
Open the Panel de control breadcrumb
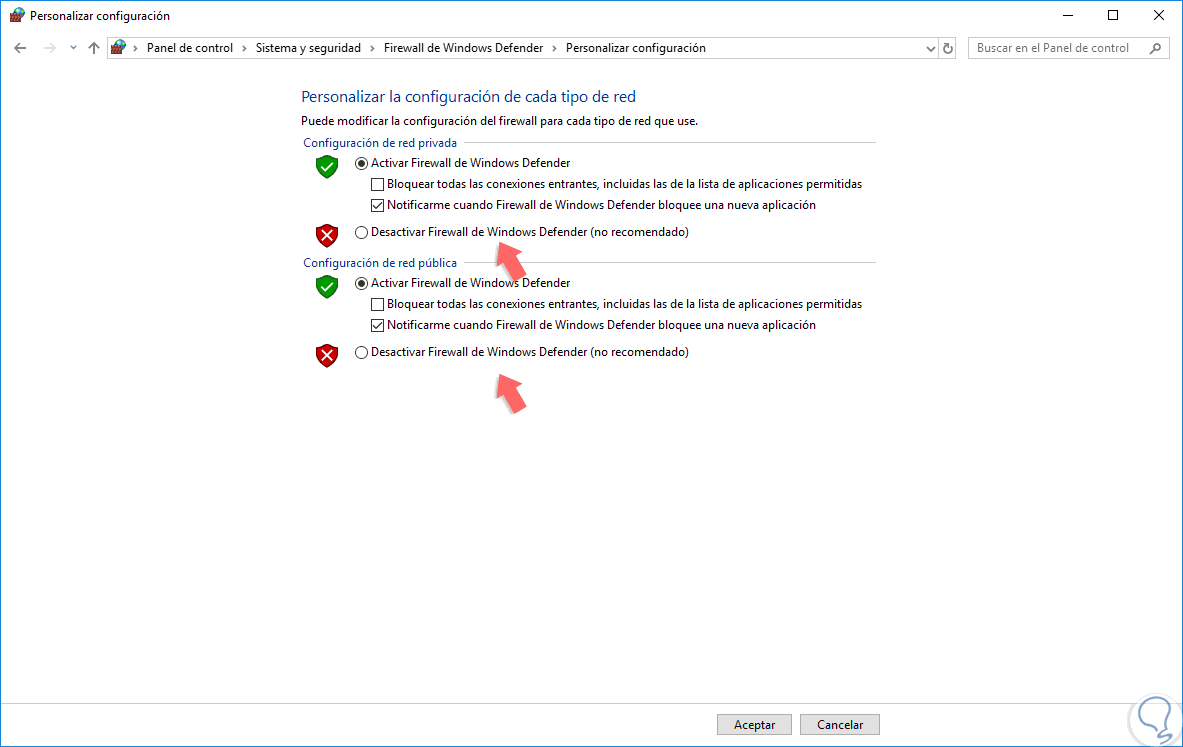pyautogui.click(x=189, y=48)
